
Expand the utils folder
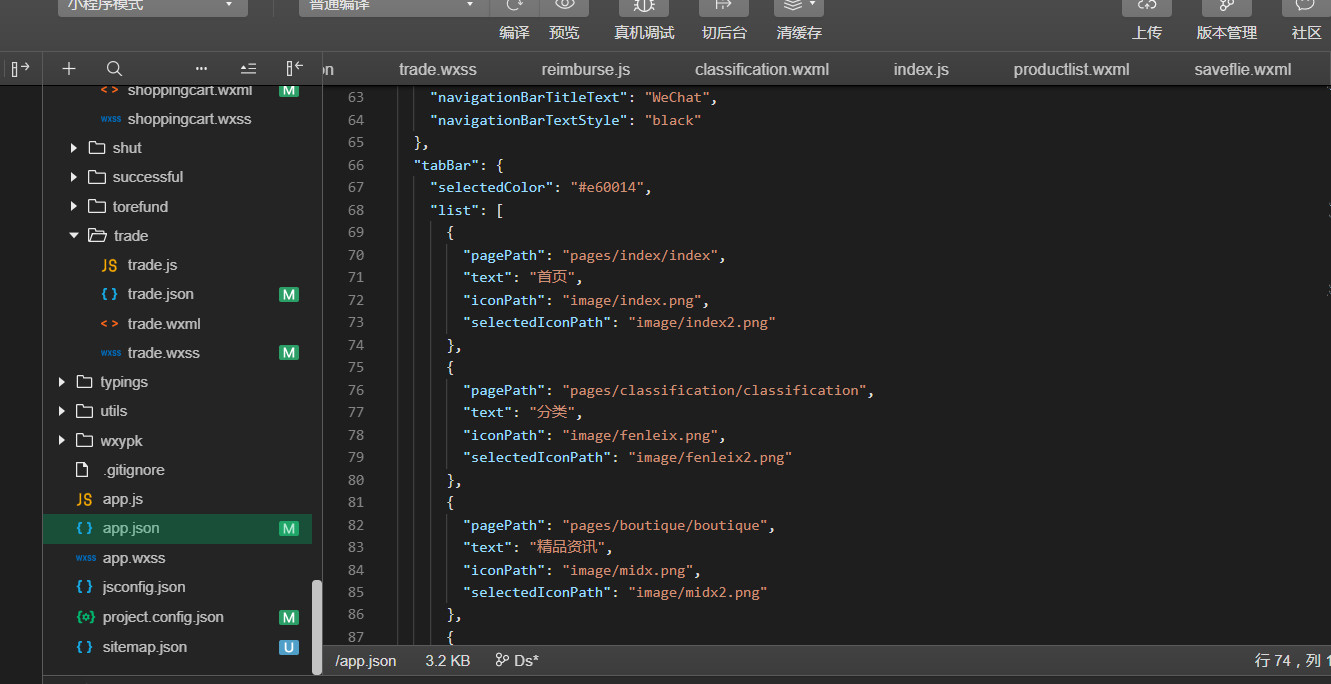[x=62, y=411]
